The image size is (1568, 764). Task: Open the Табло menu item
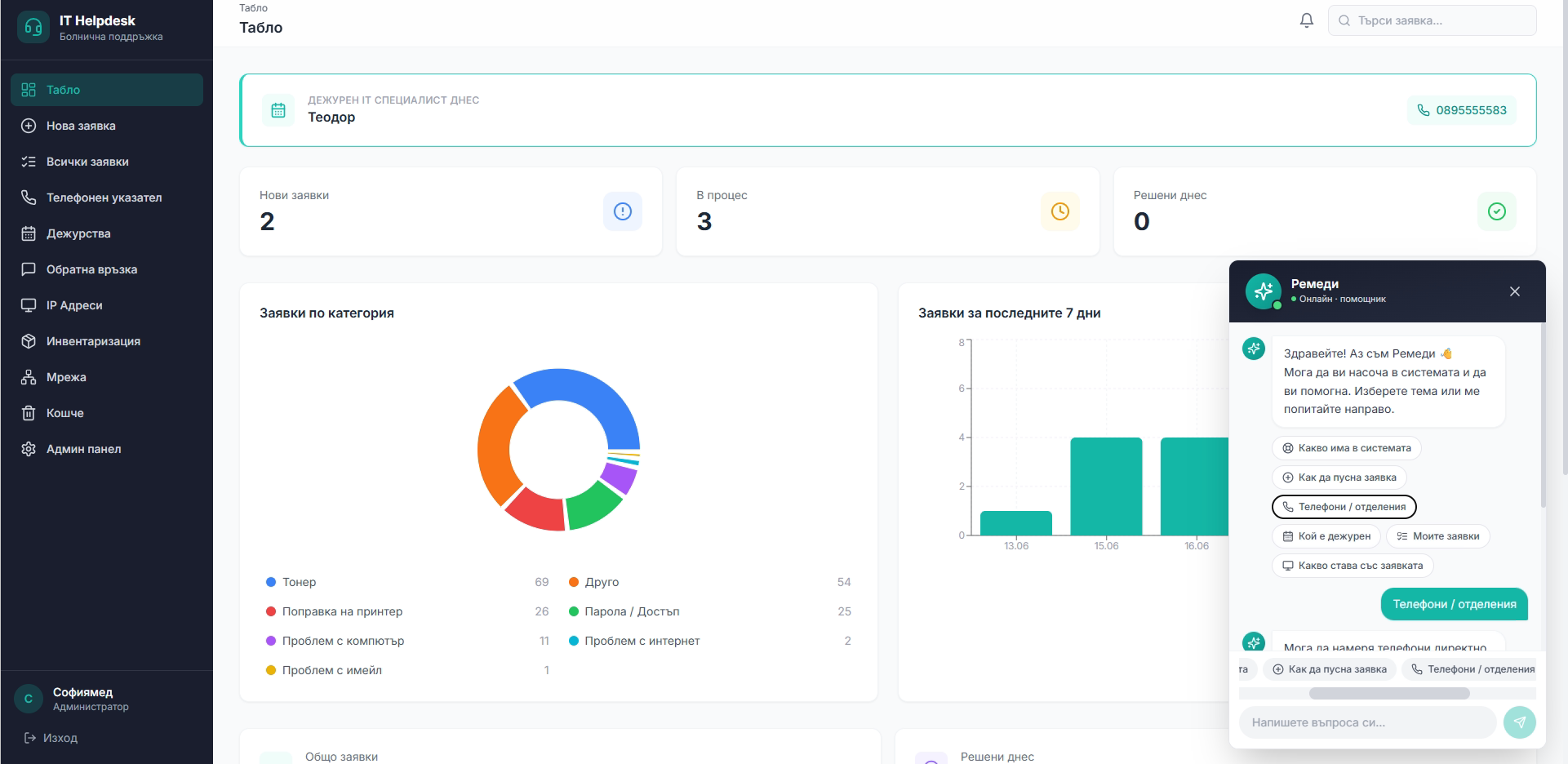point(107,90)
